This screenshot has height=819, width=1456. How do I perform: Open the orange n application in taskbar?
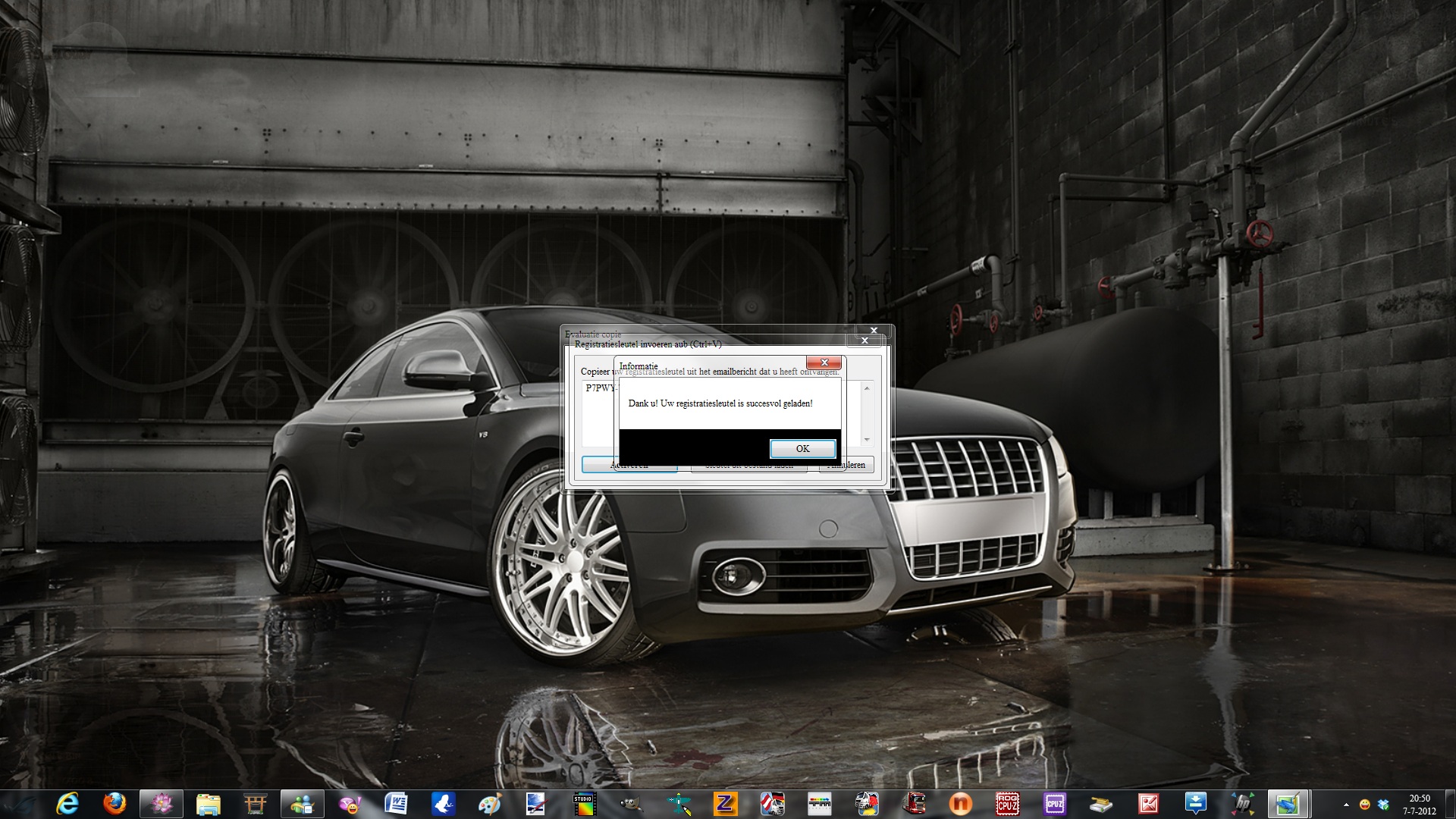click(960, 804)
